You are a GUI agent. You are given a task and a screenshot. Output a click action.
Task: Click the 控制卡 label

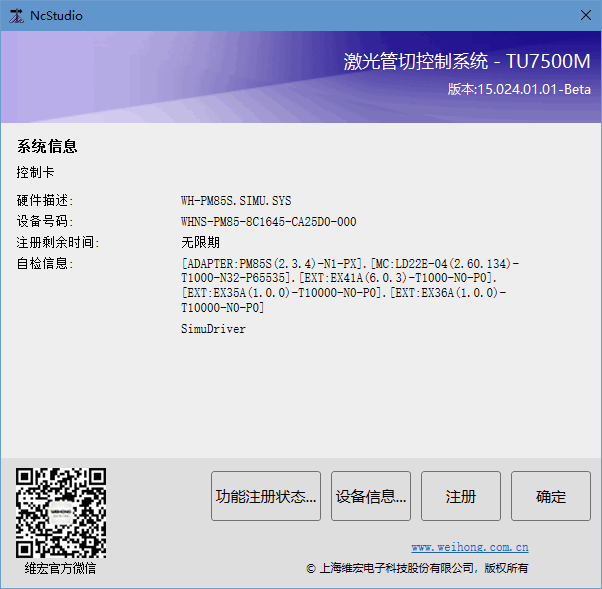(35, 172)
